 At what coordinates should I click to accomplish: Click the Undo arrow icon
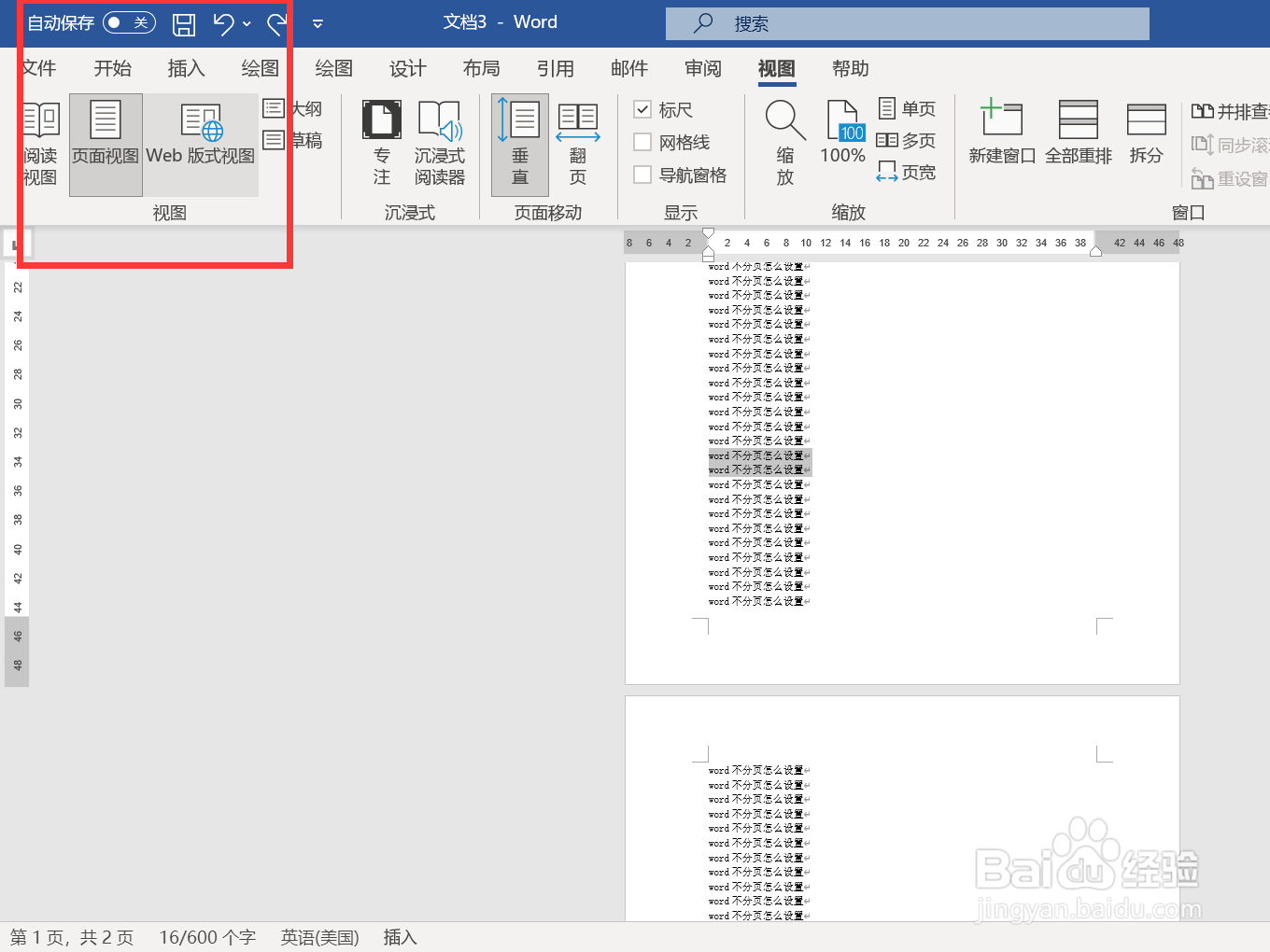[223, 24]
